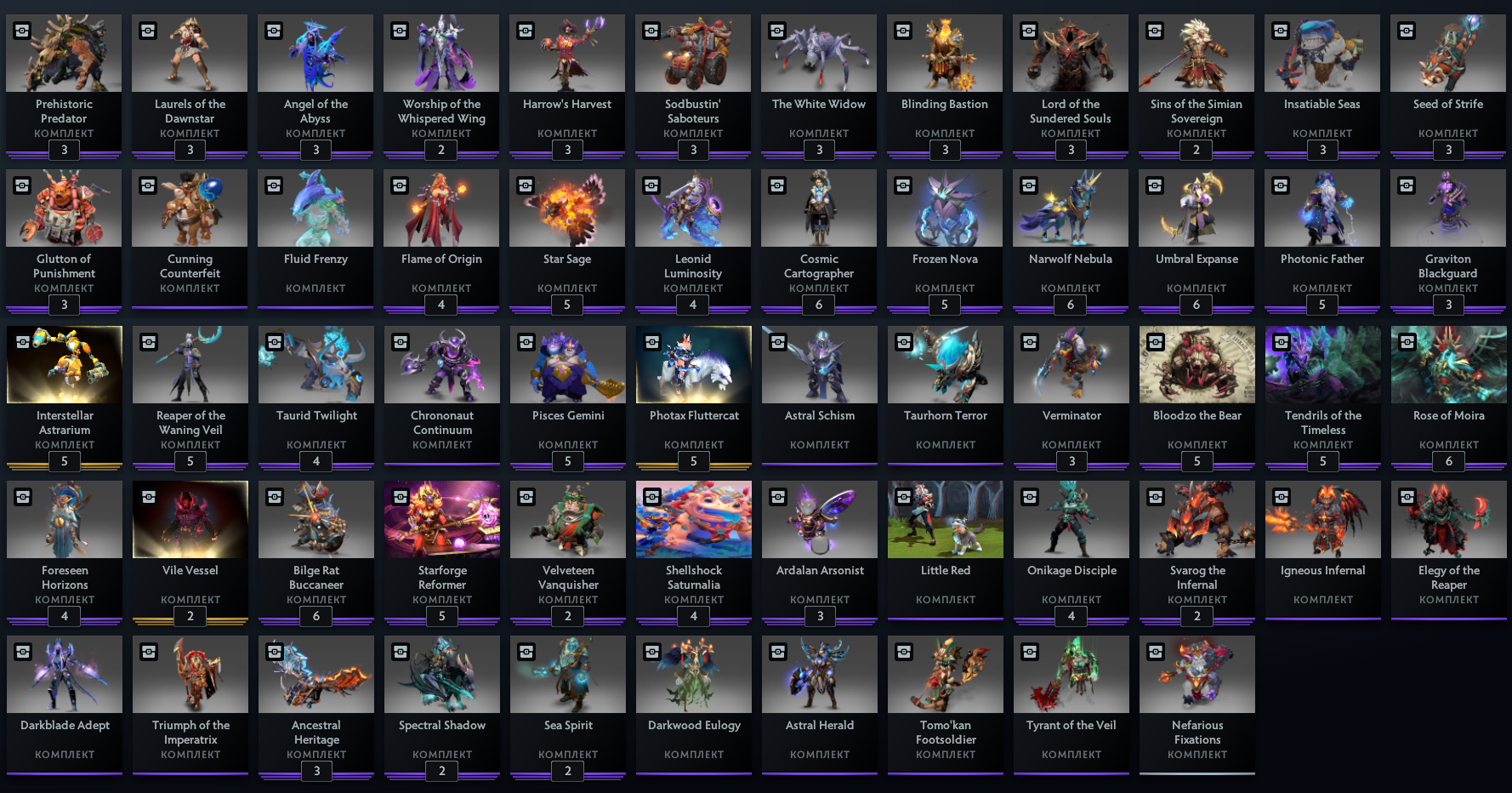This screenshot has height=793, width=1512.
Task: Select the Shellshock Saturnalia set image
Action: 694,519
